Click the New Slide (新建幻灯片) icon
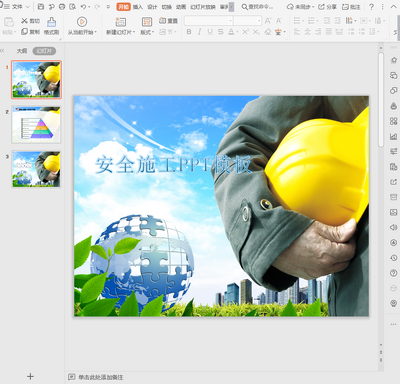The image size is (400, 384). (121, 22)
